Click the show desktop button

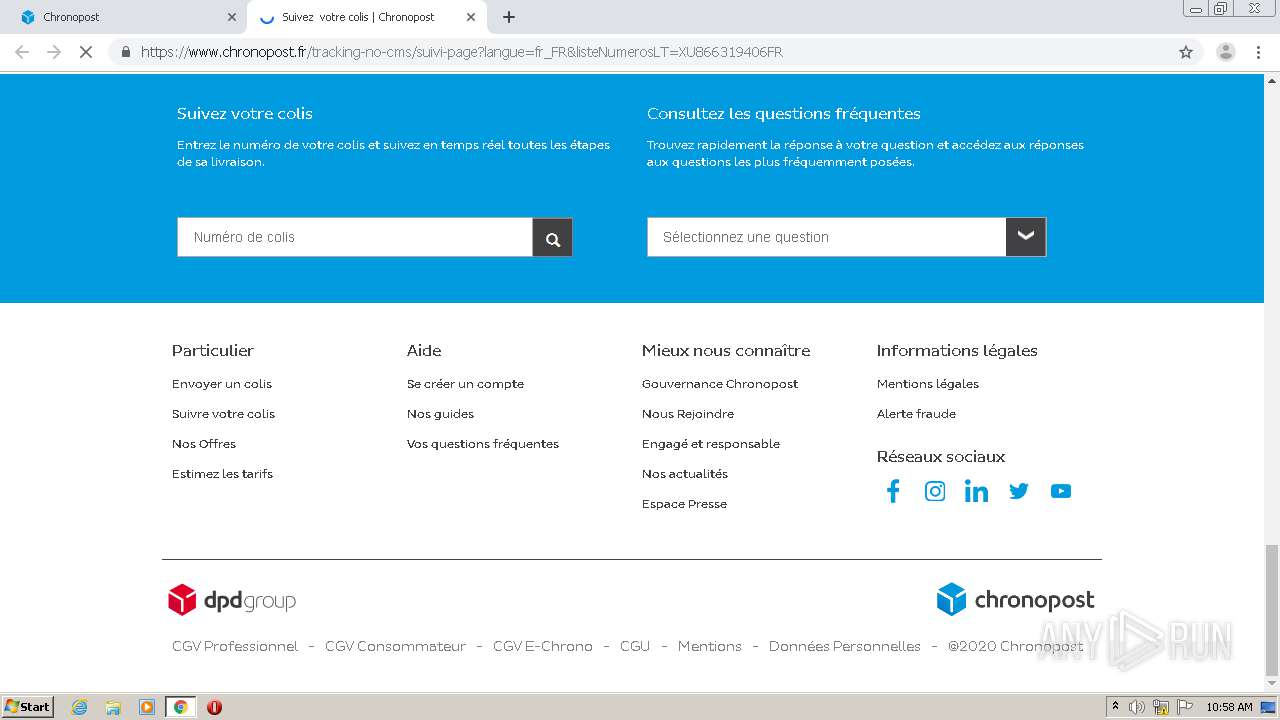pos(1269,707)
